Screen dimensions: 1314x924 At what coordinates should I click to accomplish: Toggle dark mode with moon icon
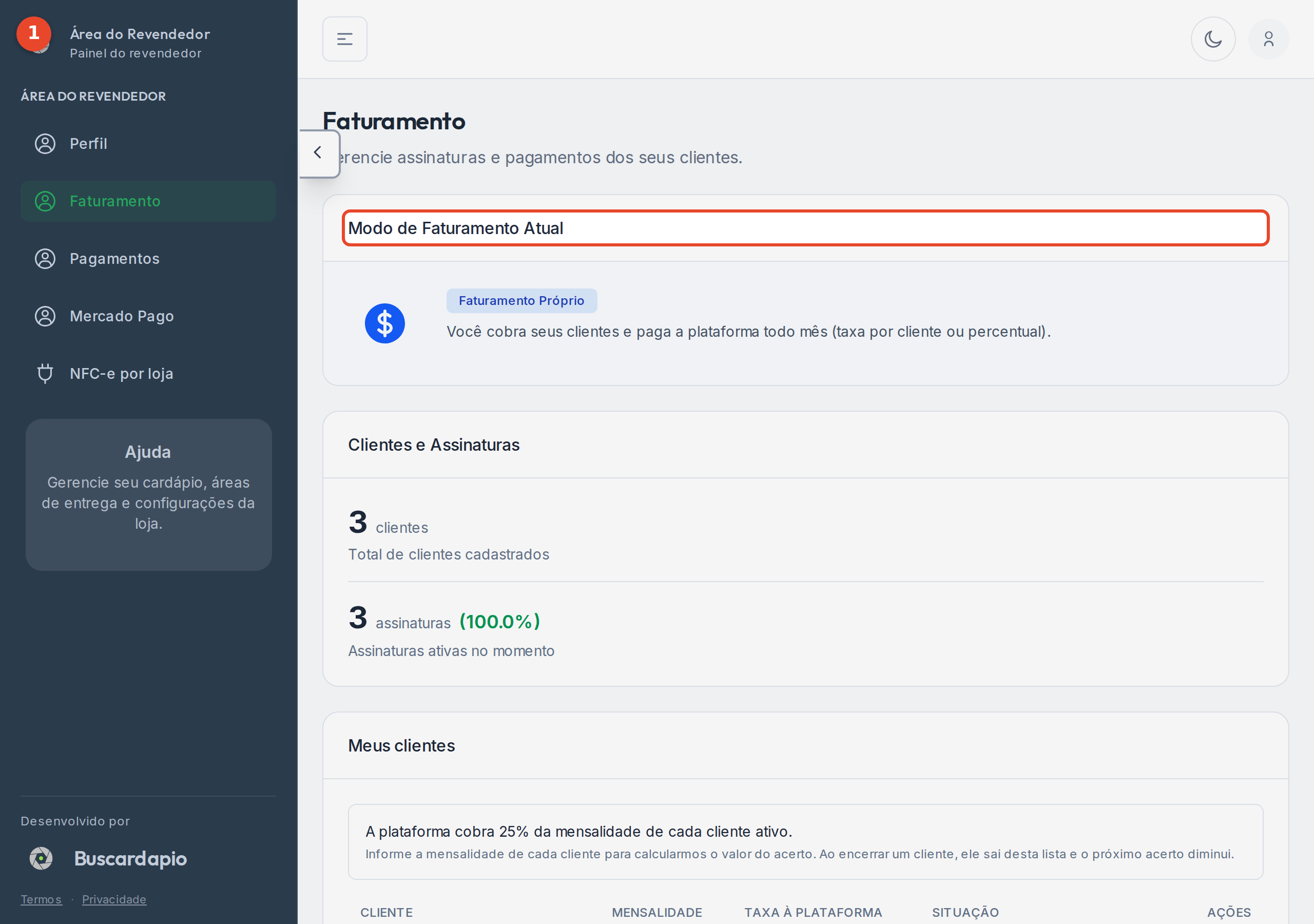coord(1213,39)
